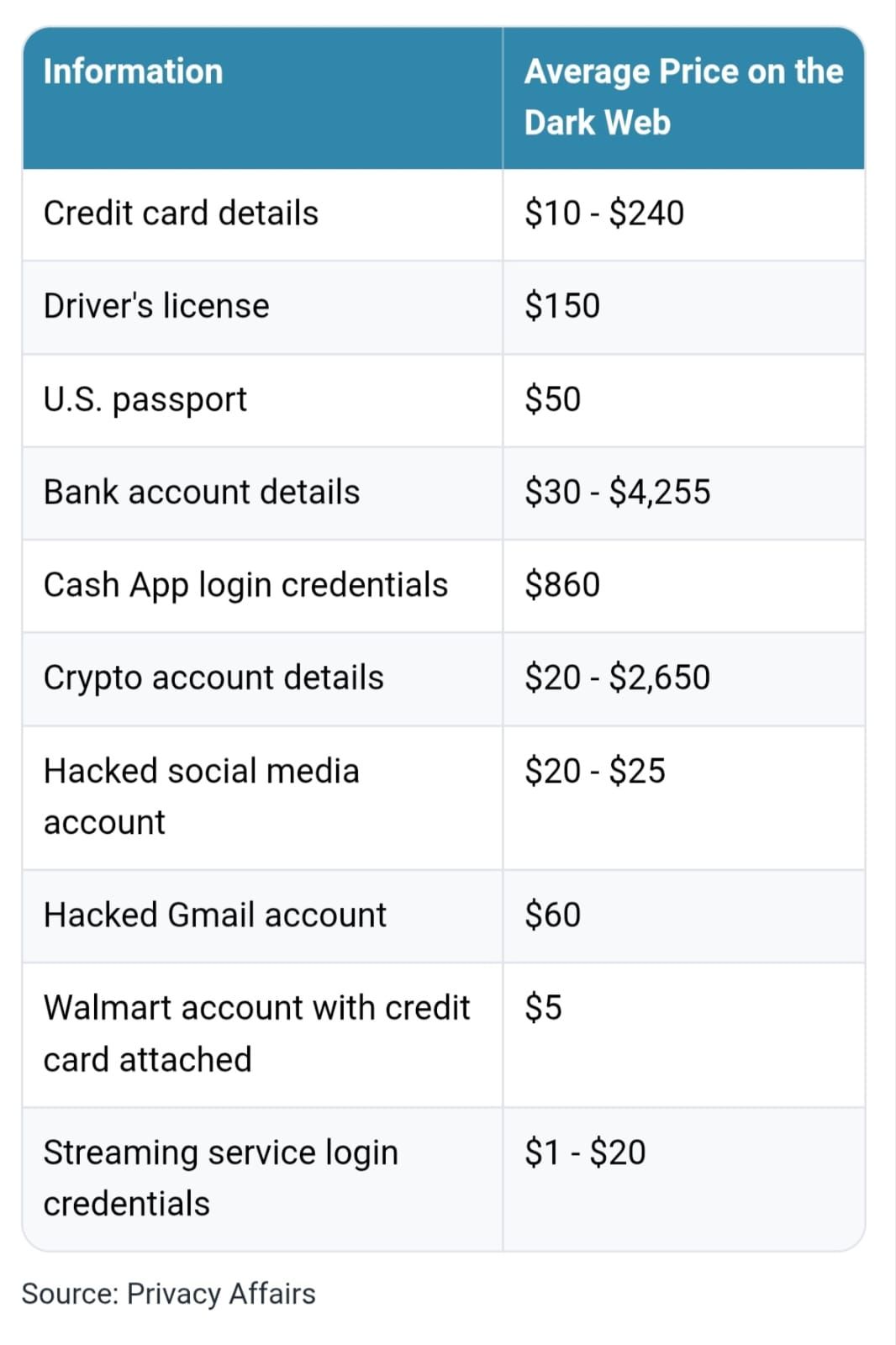The width and height of the screenshot is (896, 1345).
Task: Click the Average Price on the Dark Web header
Action: point(683,97)
